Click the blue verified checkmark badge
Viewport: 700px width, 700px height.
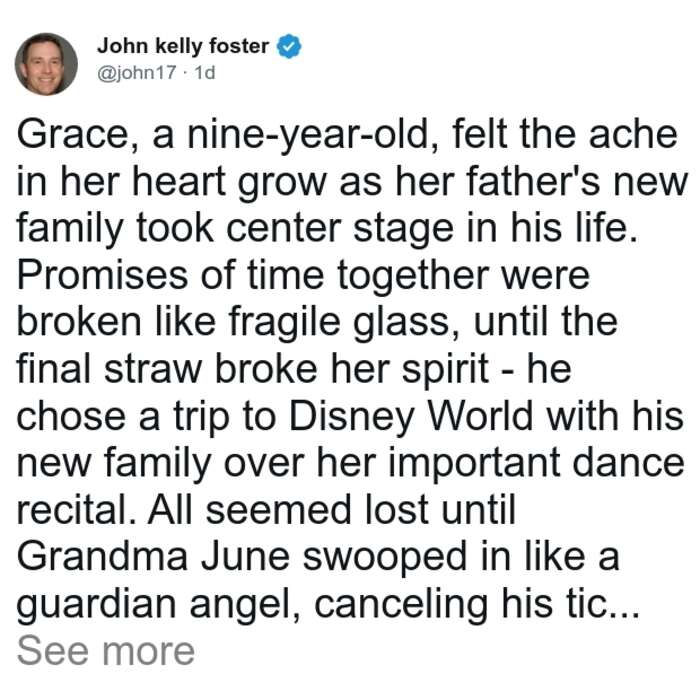[289, 46]
